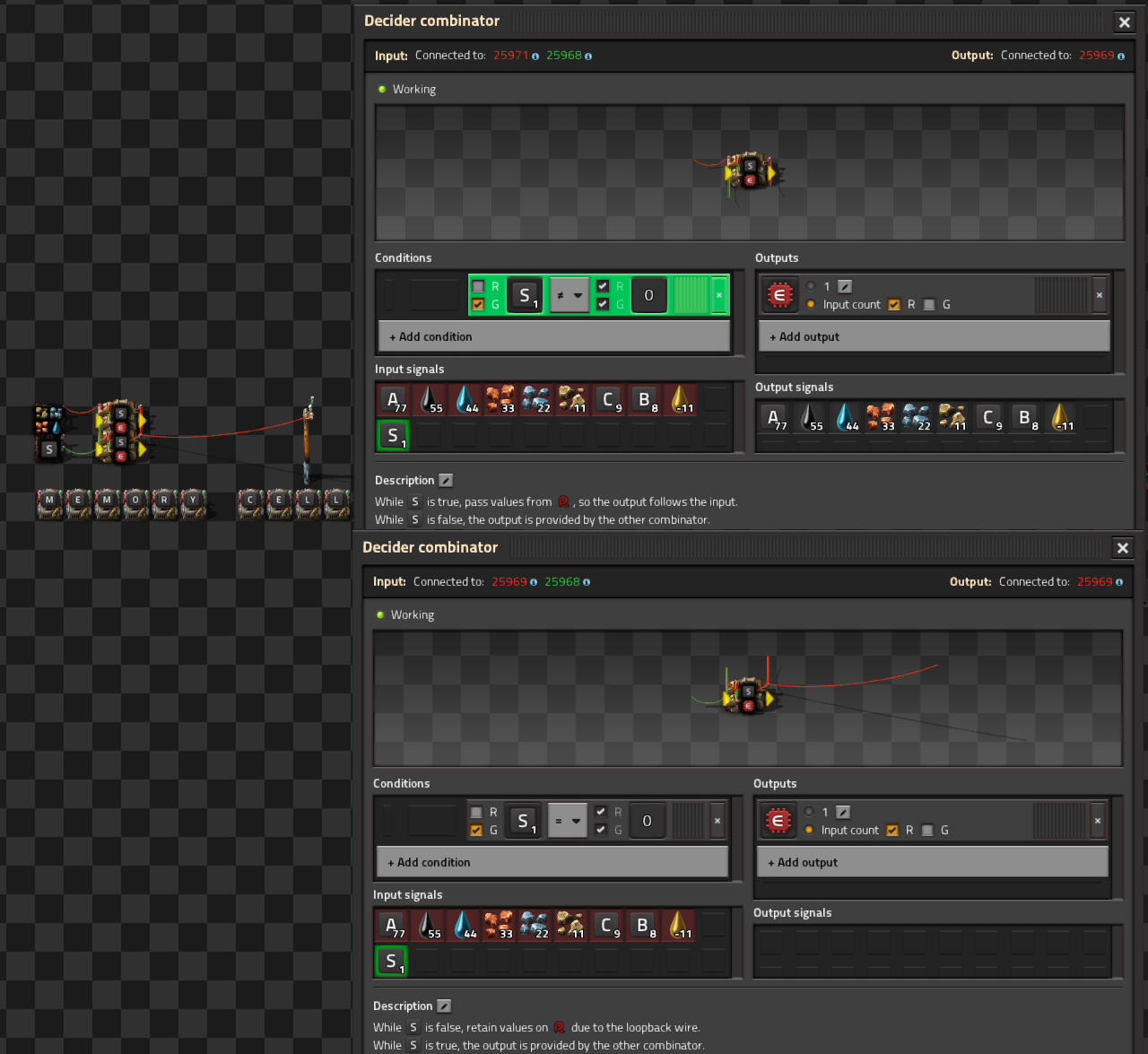Click stone 11 in top window input signals
The width and height of the screenshot is (1148, 1054).
click(x=573, y=399)
